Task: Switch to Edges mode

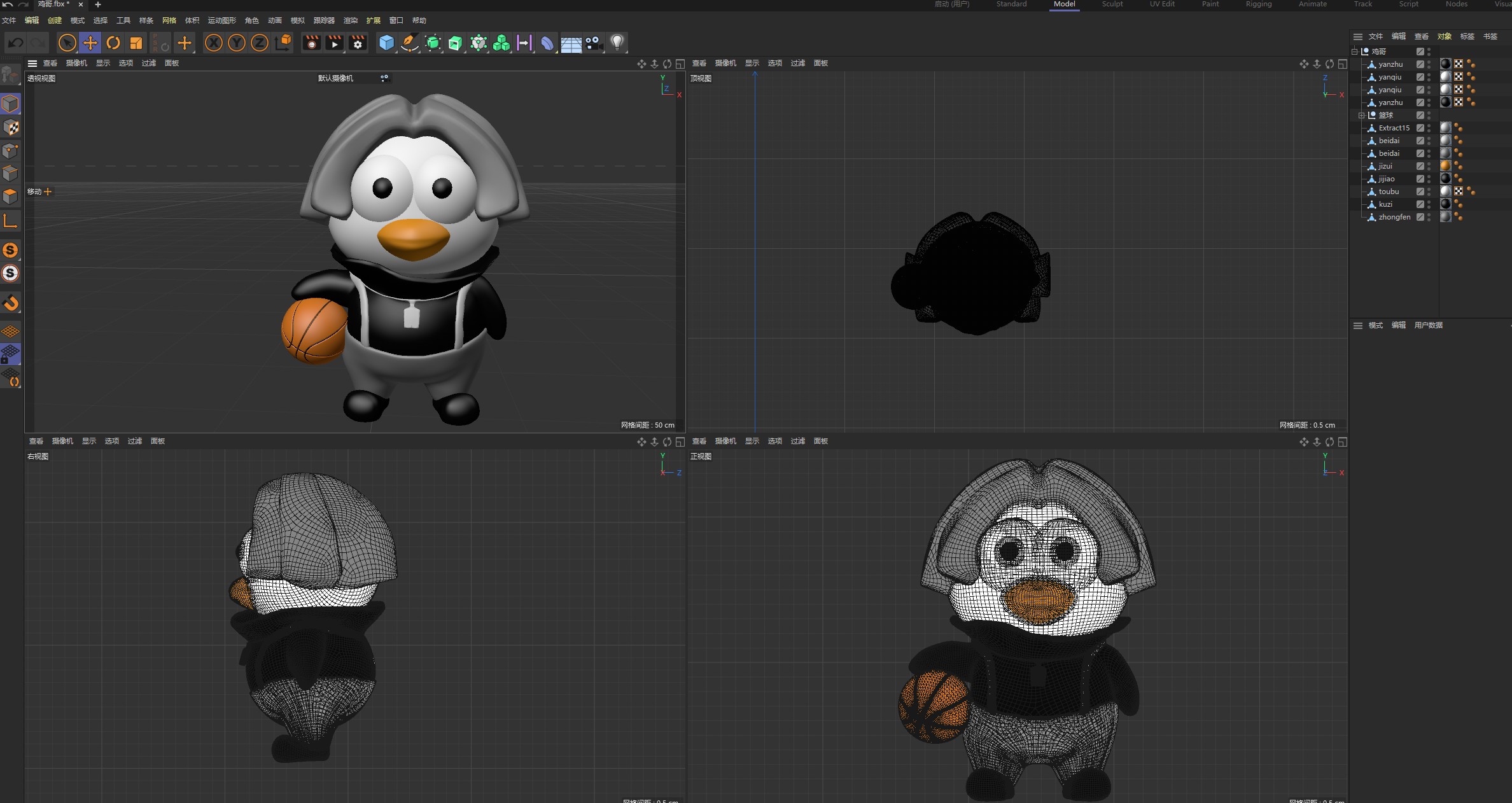Action: 11,173
